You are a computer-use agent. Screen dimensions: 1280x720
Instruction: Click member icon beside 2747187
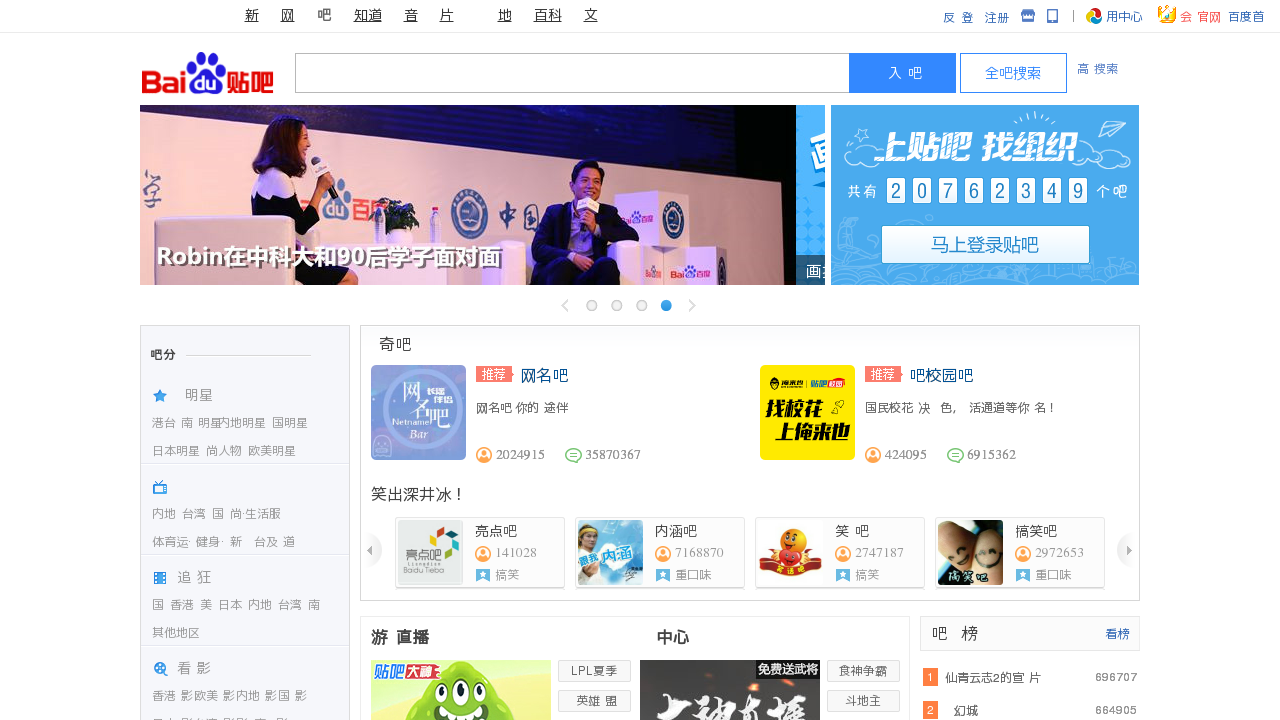(x=843, y=553)
